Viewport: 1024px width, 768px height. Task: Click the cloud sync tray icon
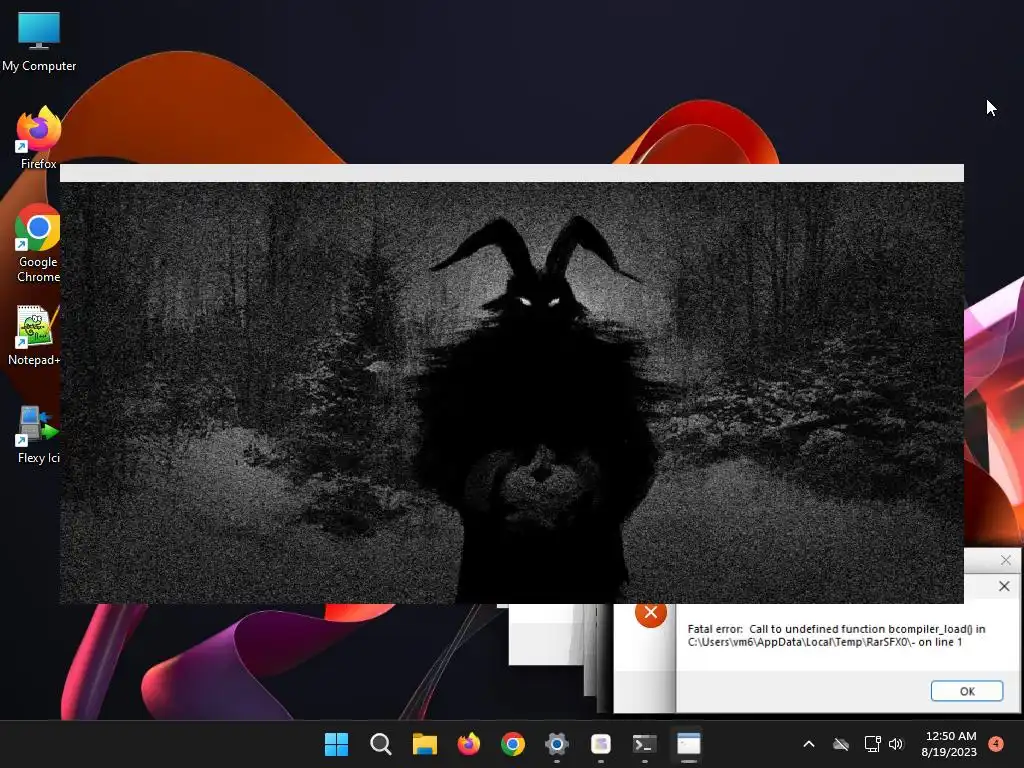click(841, 744)
